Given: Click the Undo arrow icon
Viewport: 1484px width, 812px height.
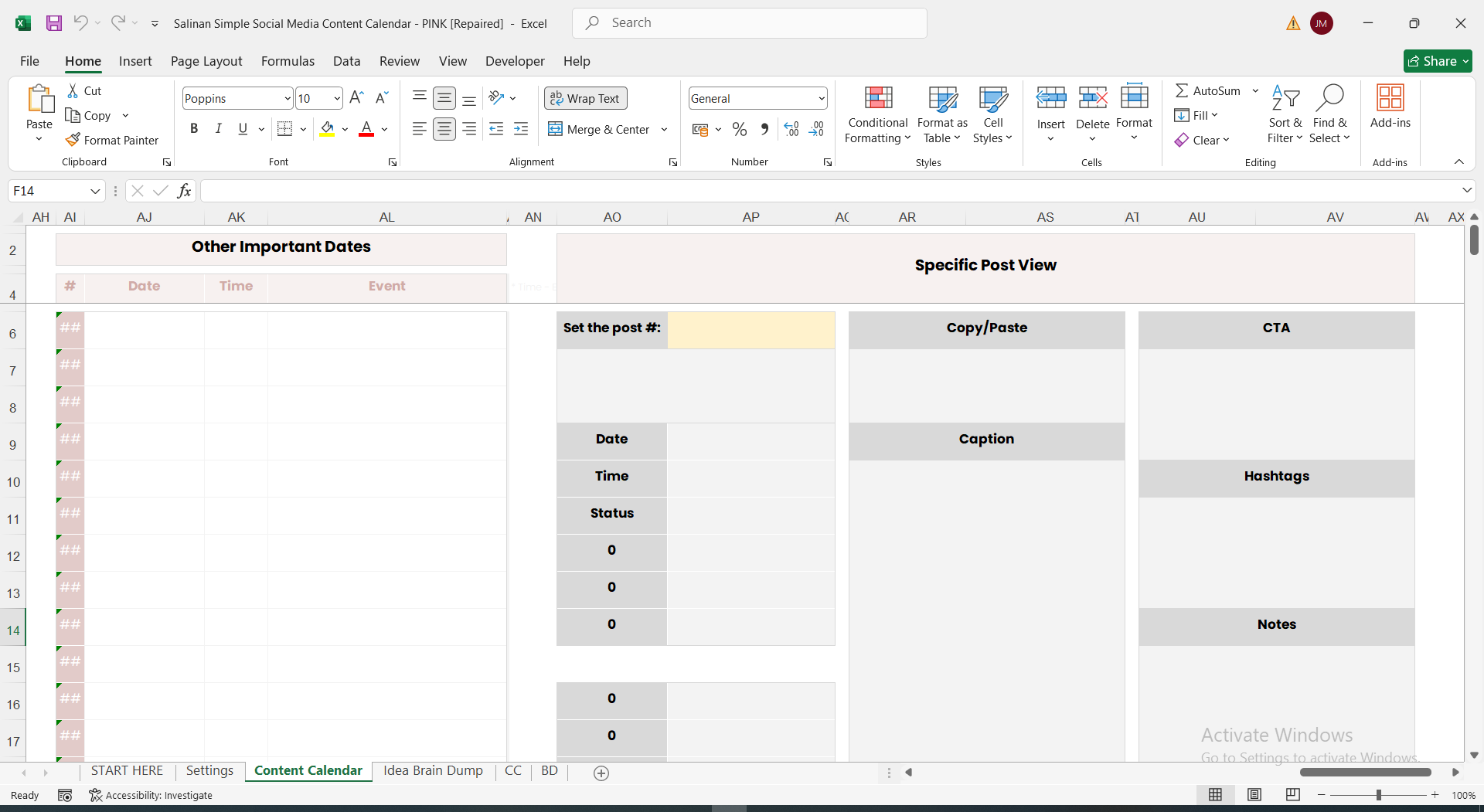Looking at the screenshot, I should (80, 23).
